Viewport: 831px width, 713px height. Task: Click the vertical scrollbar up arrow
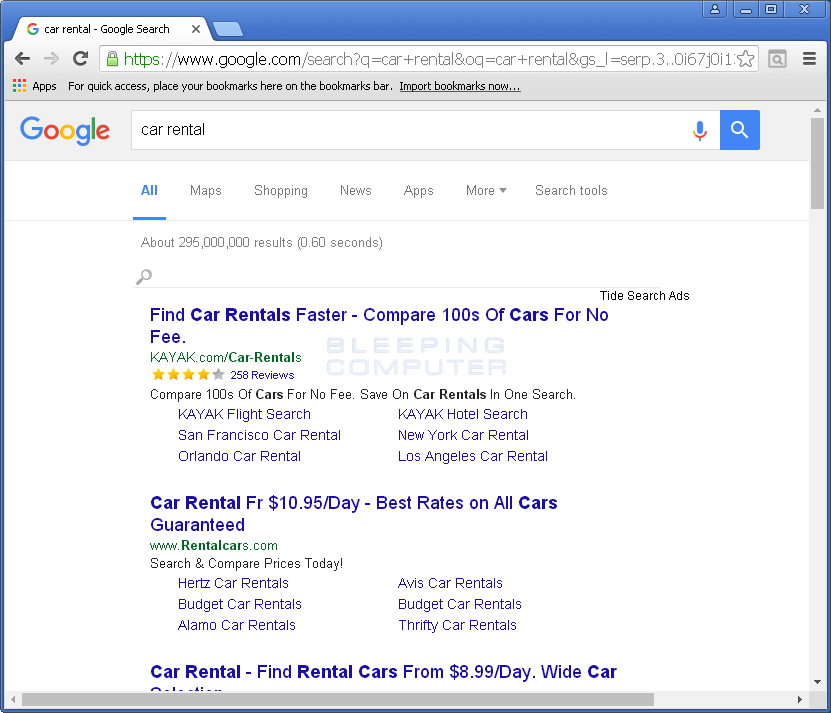[x=817, y=110]
